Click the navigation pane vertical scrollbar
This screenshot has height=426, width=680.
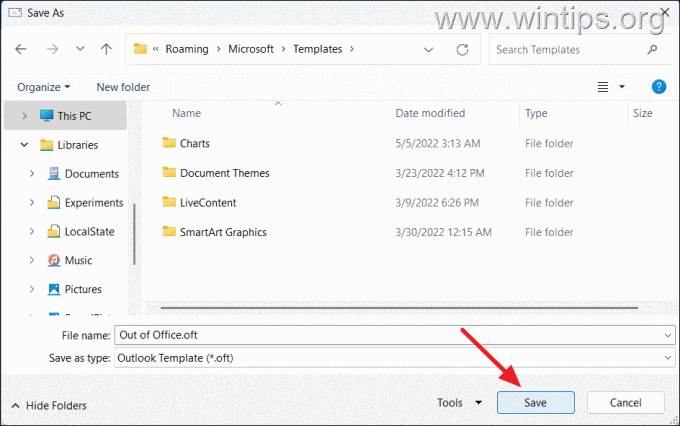[134, 234]
